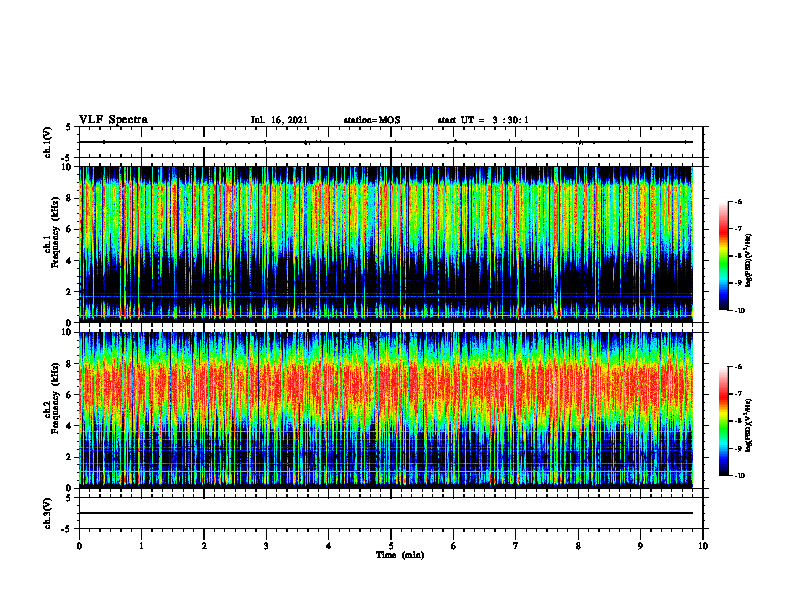Click the time axis tick label "9"
The width and height of the screenshot is (792, 612).
coord(640,546)
